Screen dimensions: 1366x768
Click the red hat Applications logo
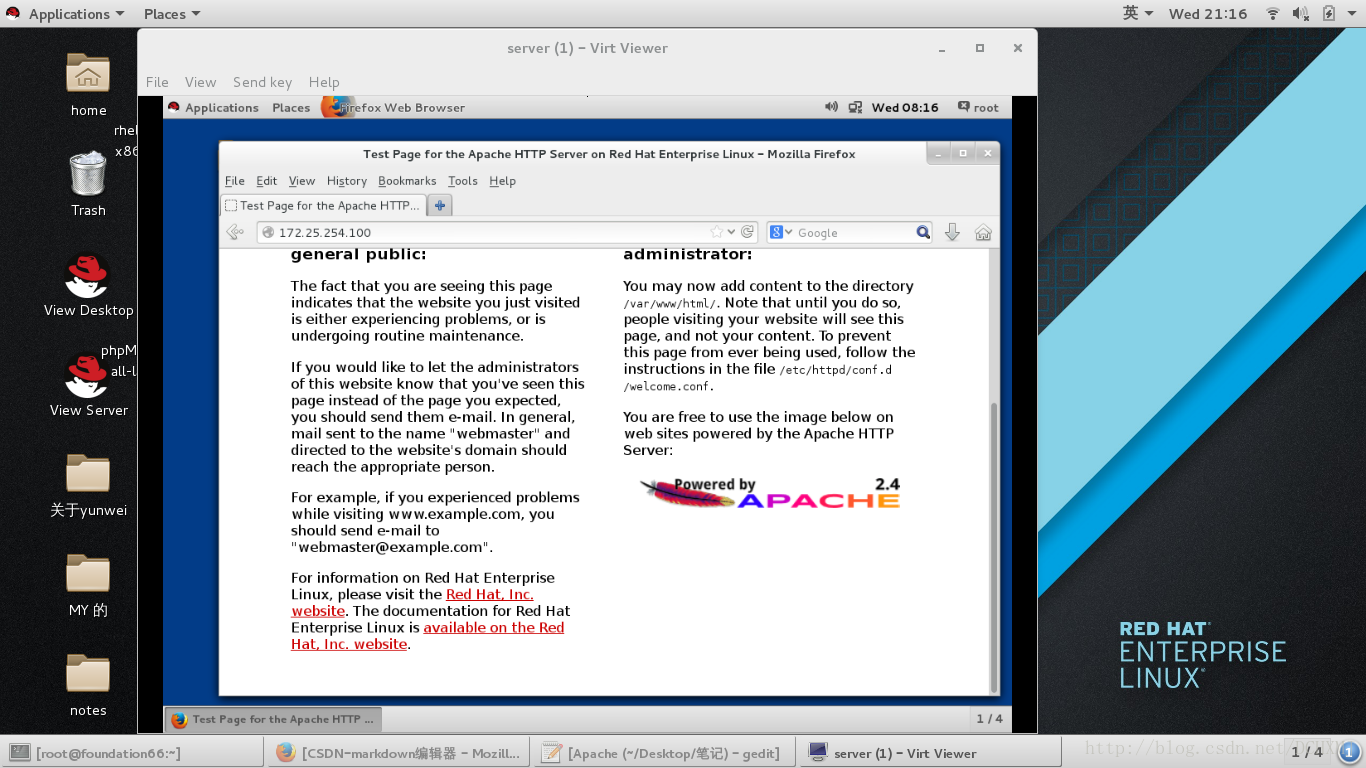pyautogui.click(x=12, y=13)
